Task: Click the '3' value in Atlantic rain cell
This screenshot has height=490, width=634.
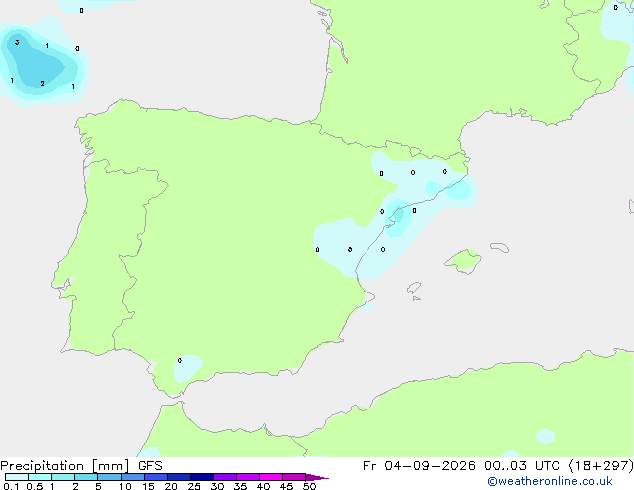Action: tap(17, 42)
